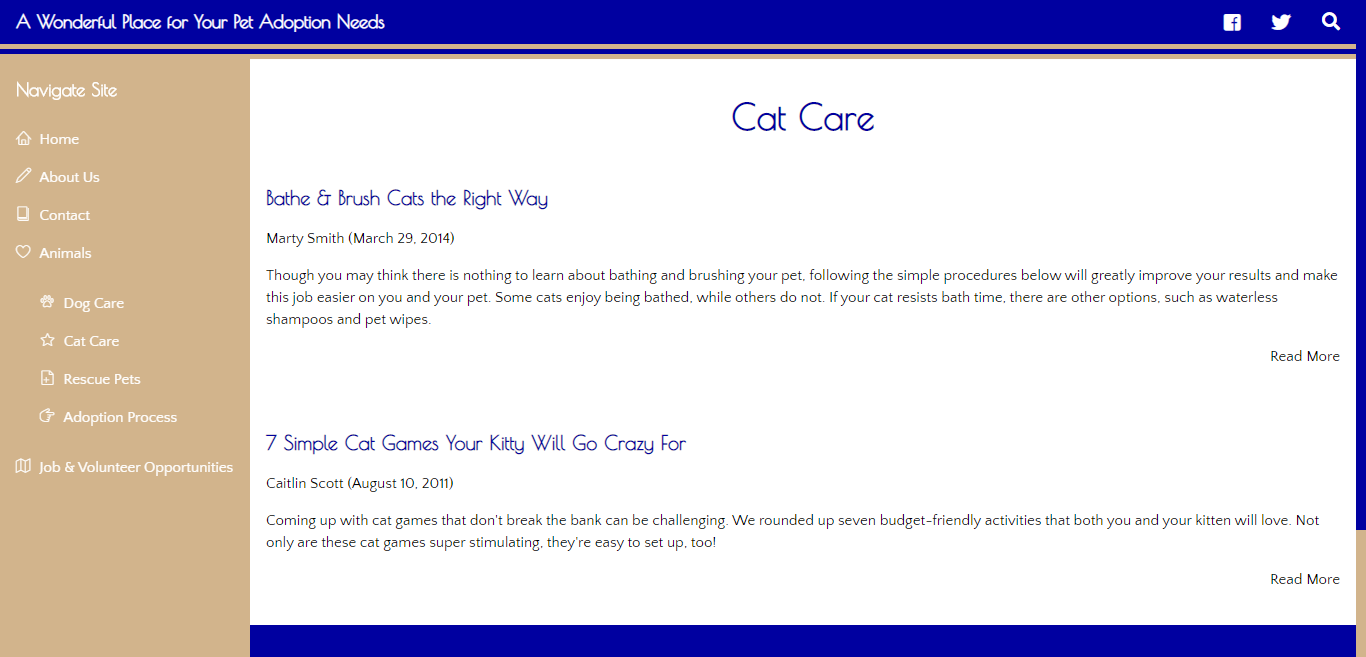This screenshot has height=657, width=1366.
Task: Open the Facebook page icon
Action: tap(1232, 22)
